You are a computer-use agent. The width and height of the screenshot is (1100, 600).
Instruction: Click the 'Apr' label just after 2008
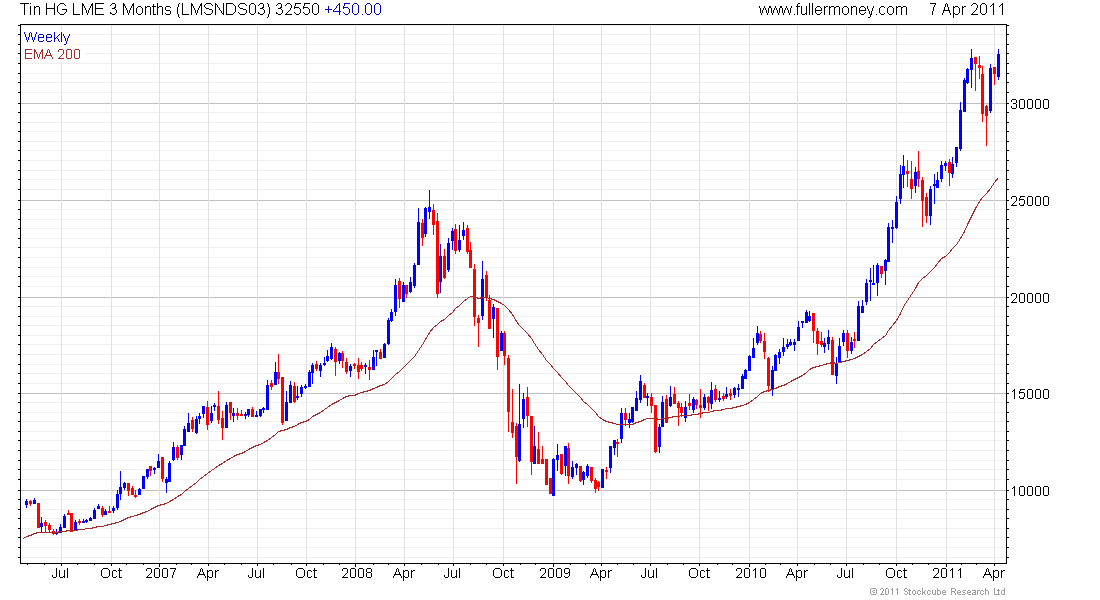(404, 573)
